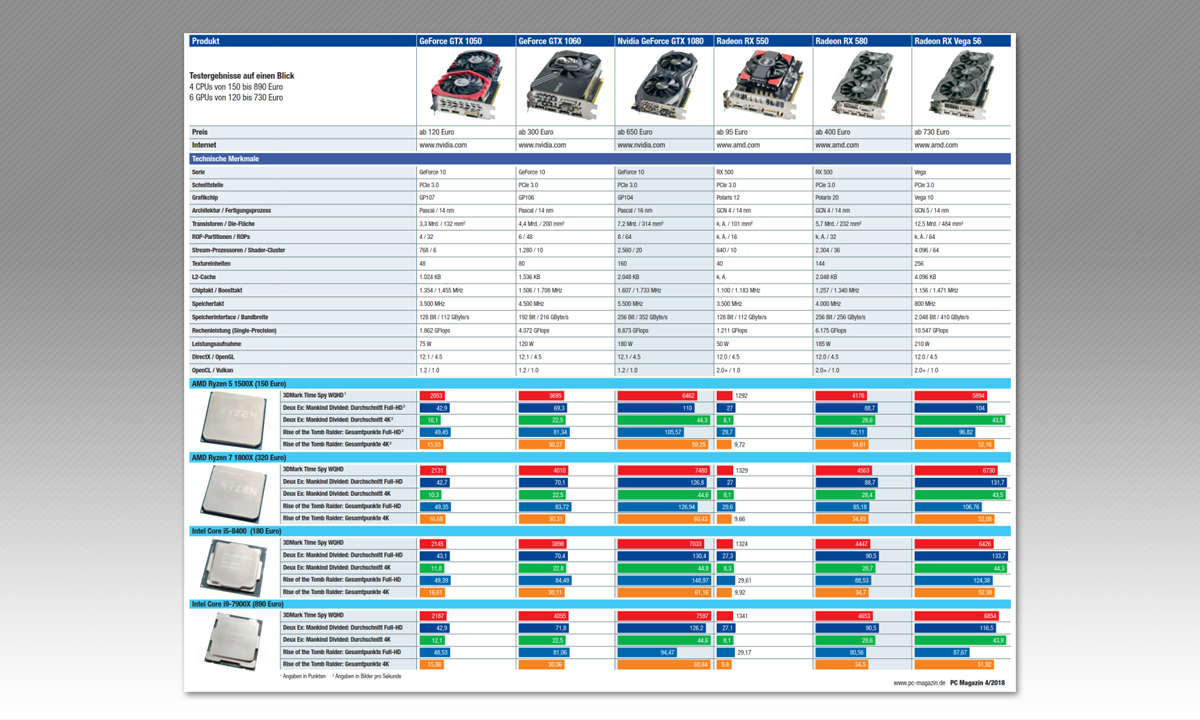Click the "Grafikchip" row label
This screenshot has height=720, width=1200.
click(203, 198)
